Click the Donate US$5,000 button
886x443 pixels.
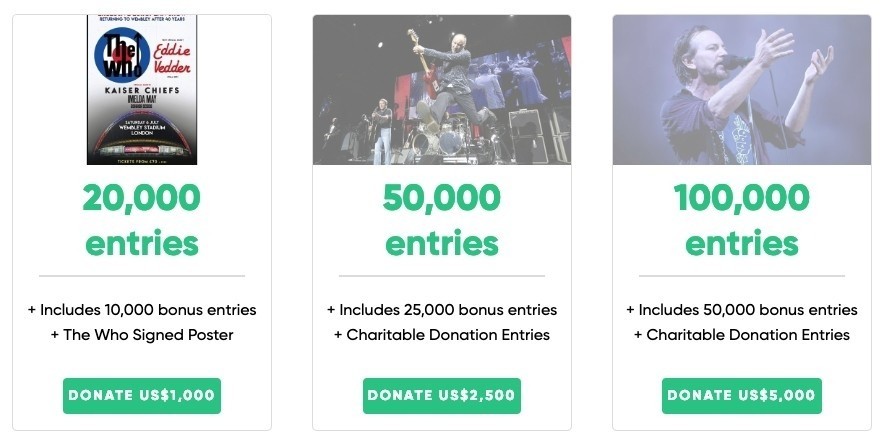[x=742, y=396]
